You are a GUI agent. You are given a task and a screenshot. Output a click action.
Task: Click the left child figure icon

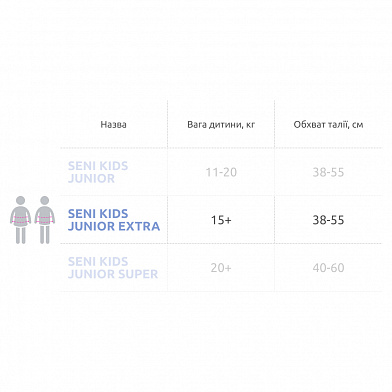[x=20, y=220]
